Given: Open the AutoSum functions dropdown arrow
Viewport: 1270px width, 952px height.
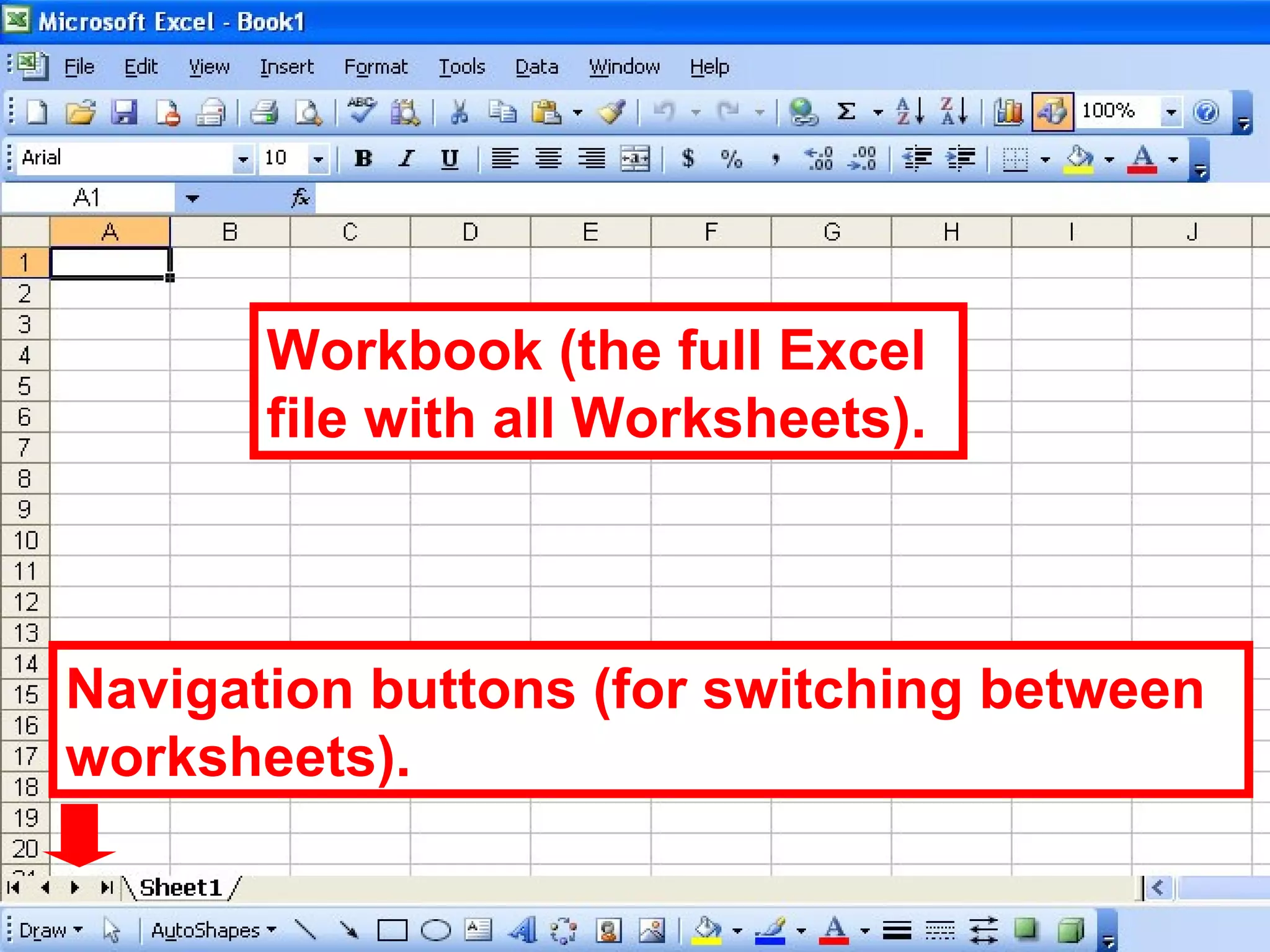Looking at the screenshot, I should coord(878,112).
